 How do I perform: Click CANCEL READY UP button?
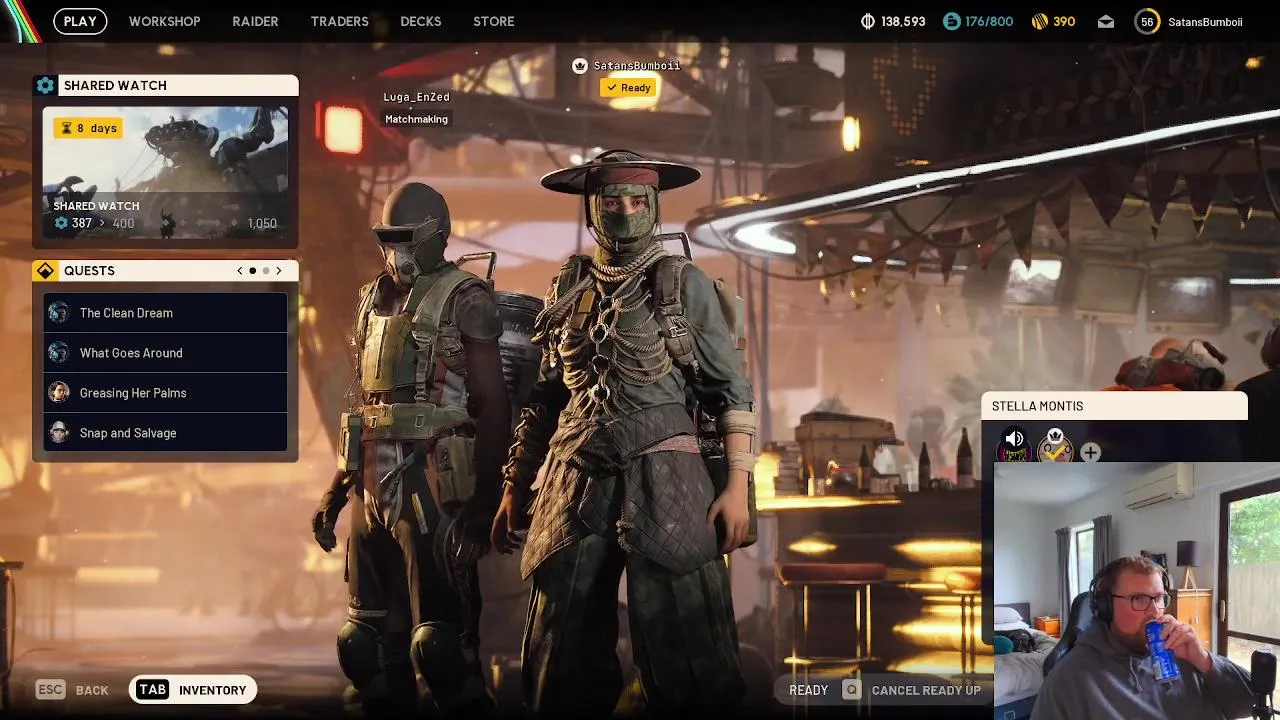click(926, 690)
